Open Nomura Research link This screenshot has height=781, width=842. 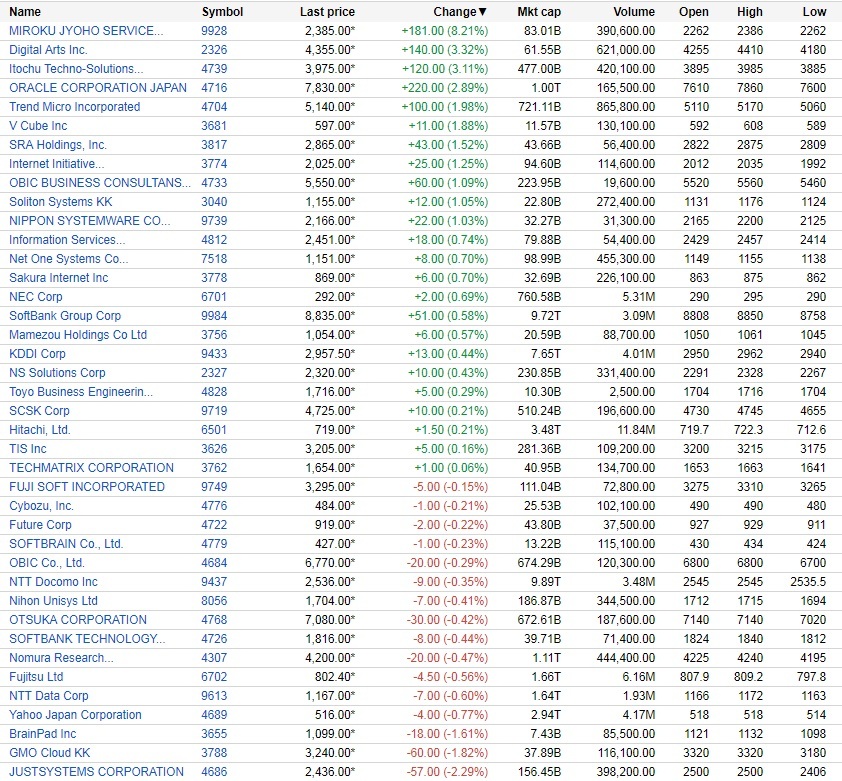tap(61, 658)
